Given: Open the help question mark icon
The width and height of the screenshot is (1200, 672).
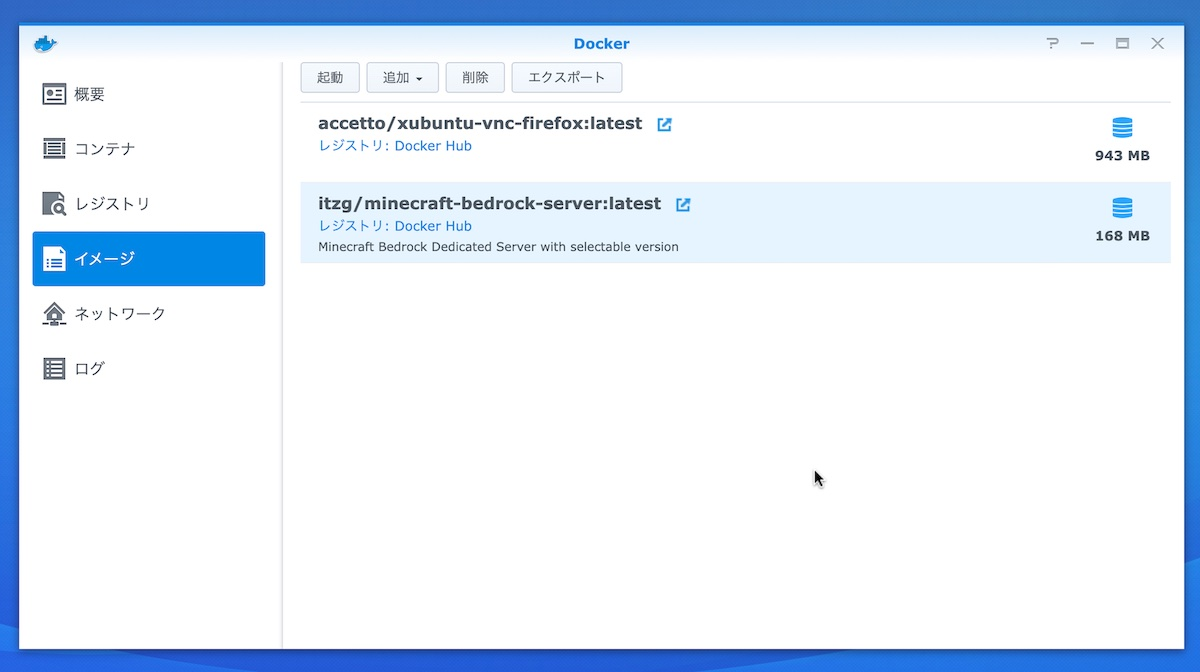Looking at the screenshot, I should point(1052,43).
